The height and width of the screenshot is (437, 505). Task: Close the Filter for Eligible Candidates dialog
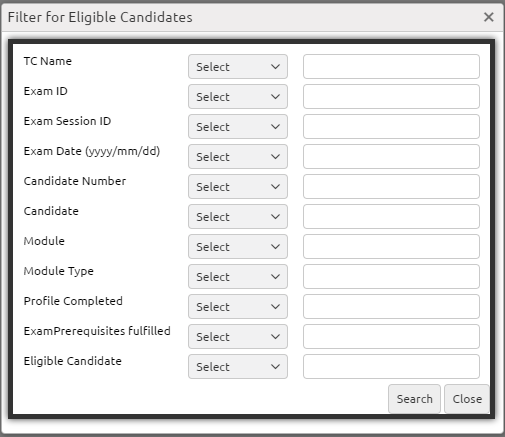(x=488, y=17)
